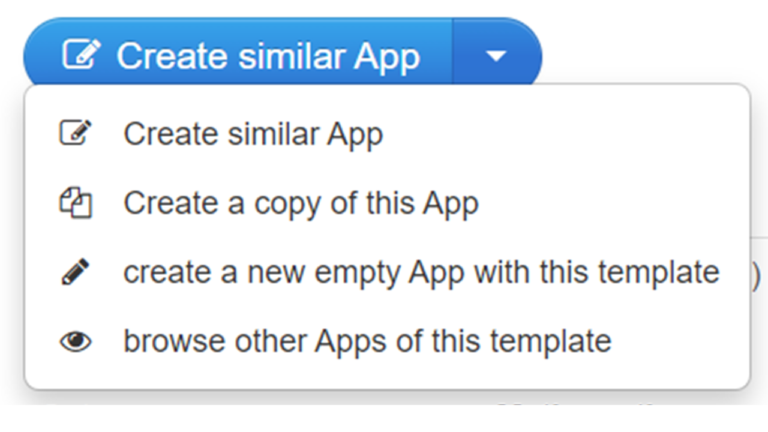Viewport: 768px width, 432px height.
Task: Click the copy icon in the dropdown menu
Action: (75, 203)
